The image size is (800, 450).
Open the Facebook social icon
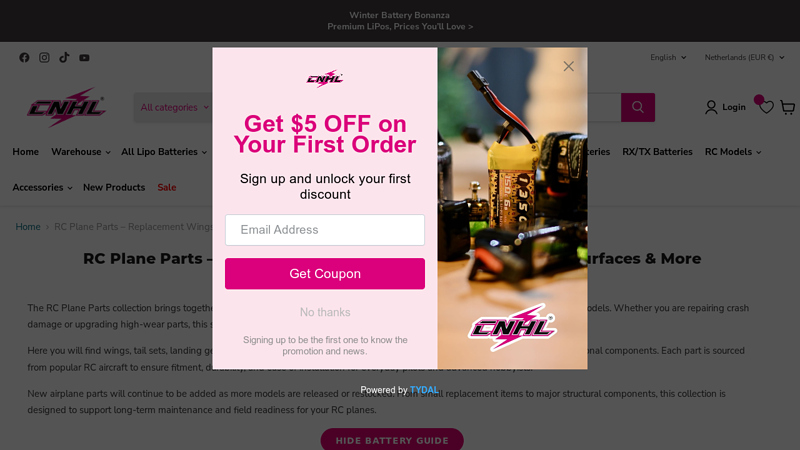[x=24, y=58]
